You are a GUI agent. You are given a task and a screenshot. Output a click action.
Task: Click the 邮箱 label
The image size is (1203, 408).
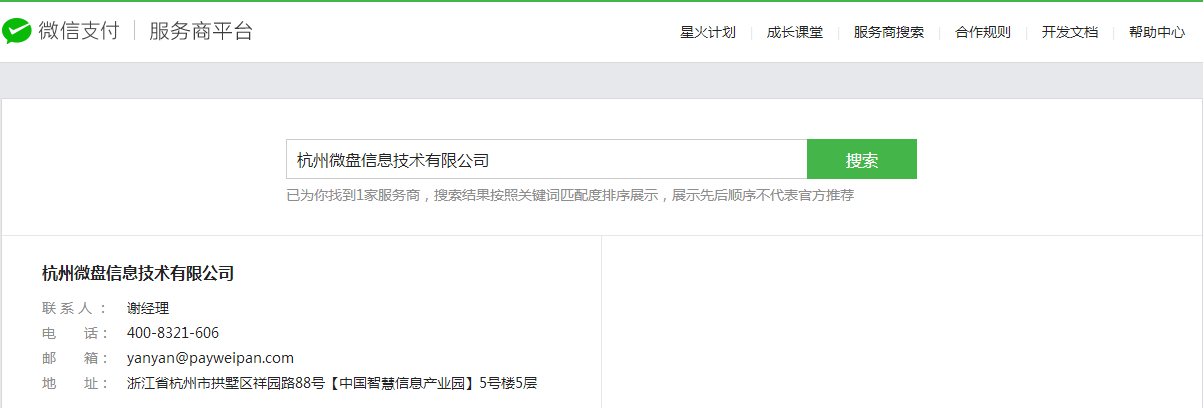pos(75,358)
